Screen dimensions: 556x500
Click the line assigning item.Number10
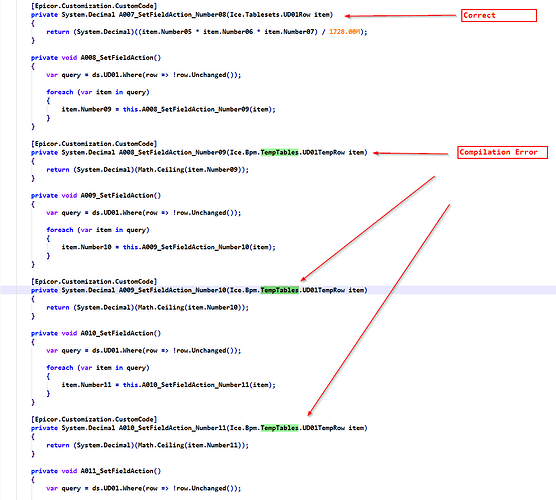(x=168, y=247)
